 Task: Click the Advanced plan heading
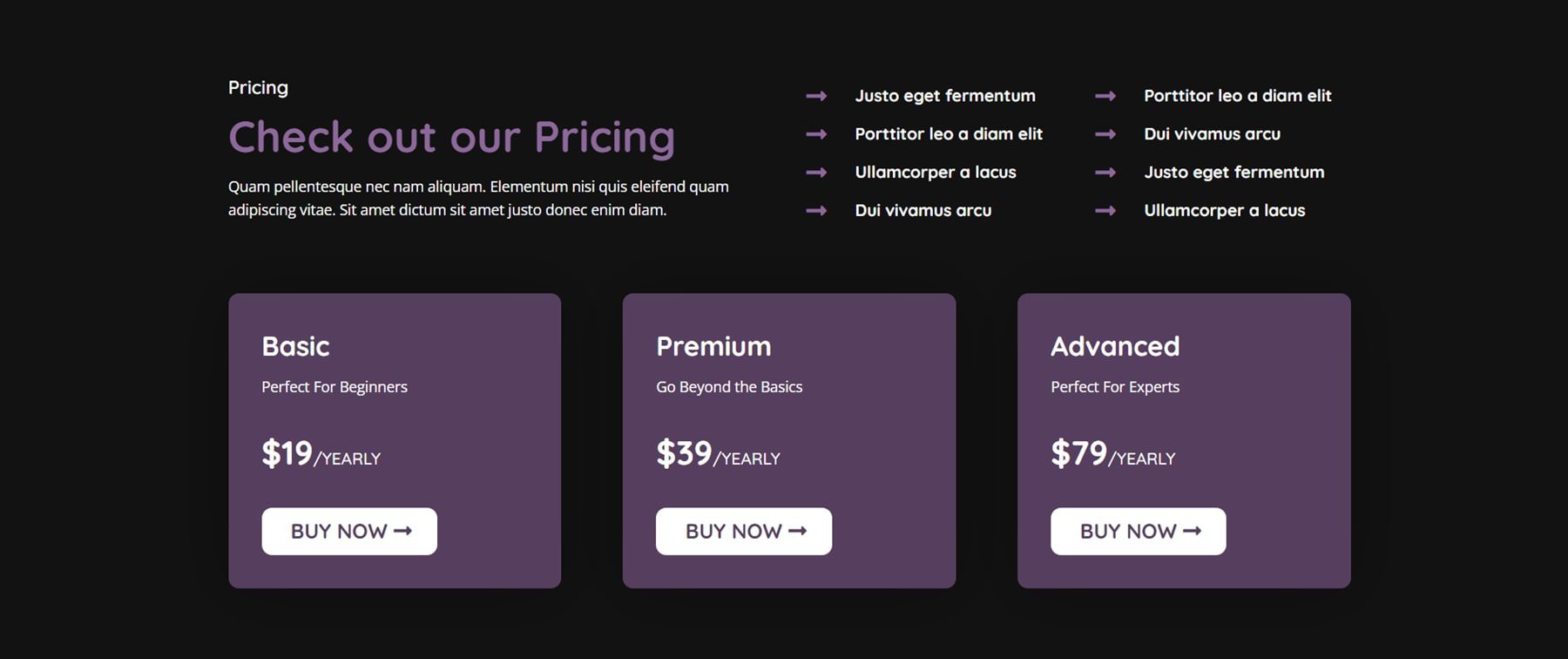(x=1115, y=346)
